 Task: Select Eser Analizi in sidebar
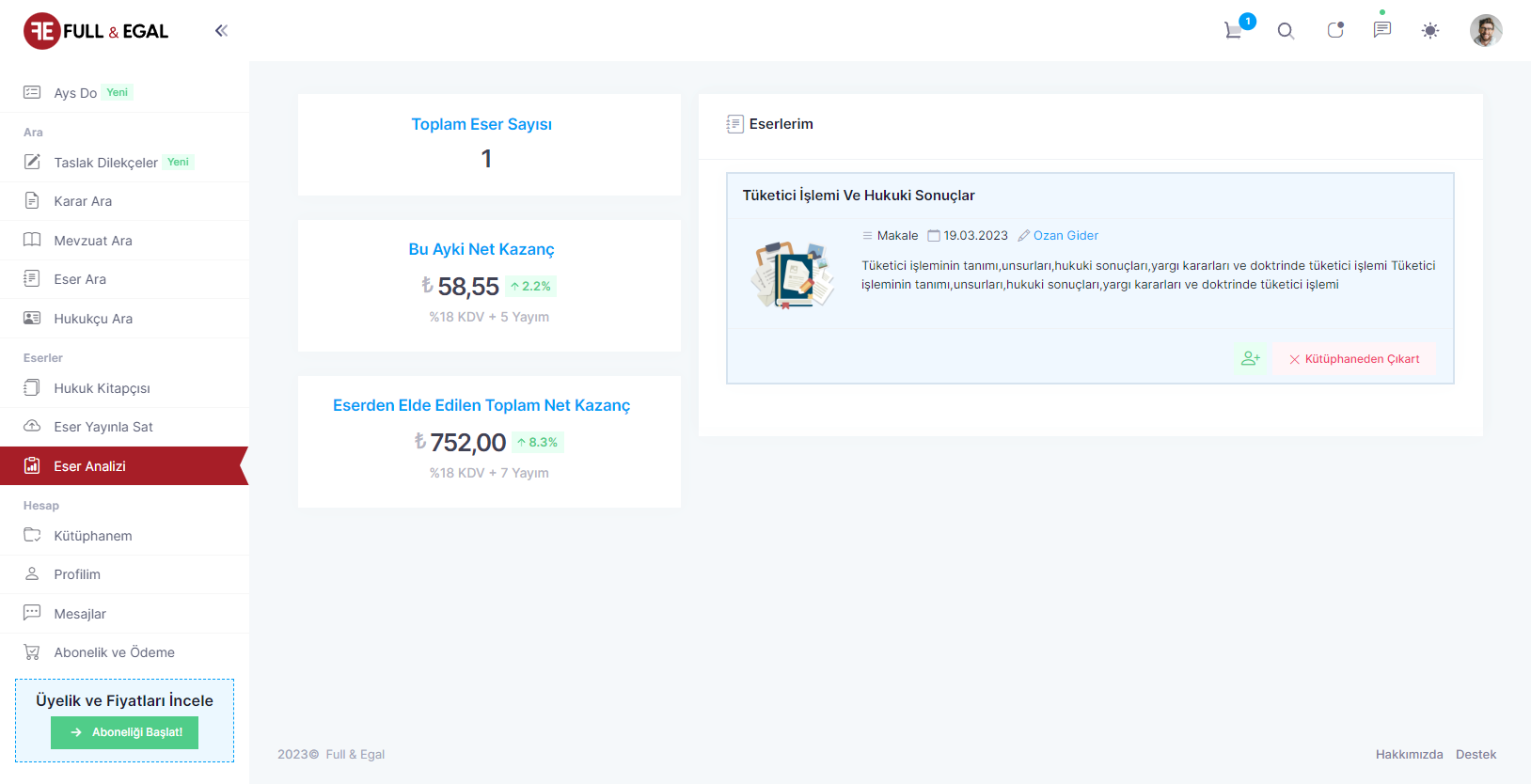click(89, 466)
